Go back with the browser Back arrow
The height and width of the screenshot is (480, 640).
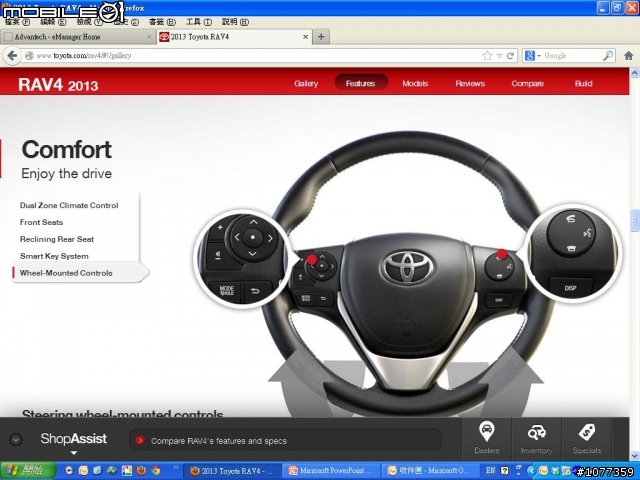[12, 56]
